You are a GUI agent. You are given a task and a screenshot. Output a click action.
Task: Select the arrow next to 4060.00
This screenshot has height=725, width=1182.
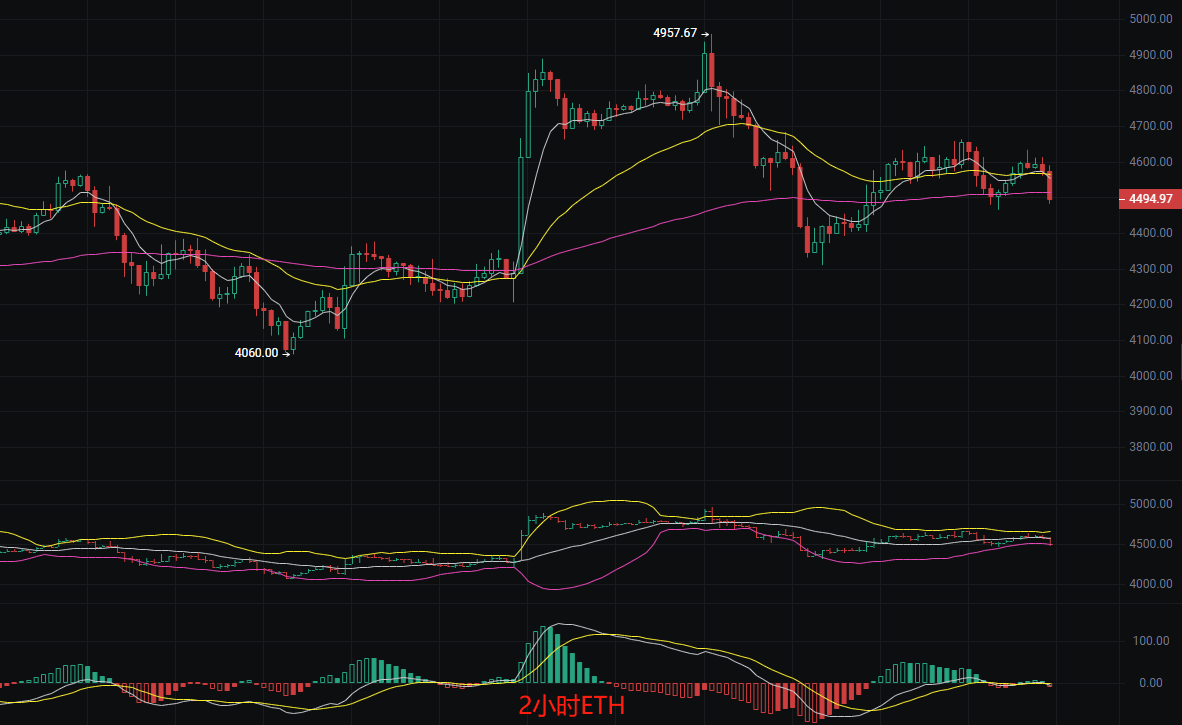click(x=286, y=353)
